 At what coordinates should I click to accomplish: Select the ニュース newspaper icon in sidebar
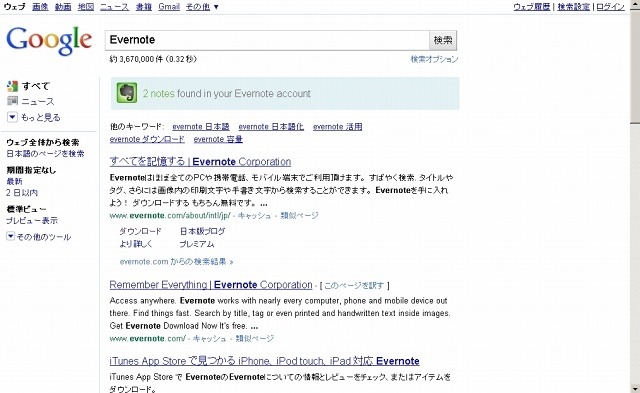12,101
